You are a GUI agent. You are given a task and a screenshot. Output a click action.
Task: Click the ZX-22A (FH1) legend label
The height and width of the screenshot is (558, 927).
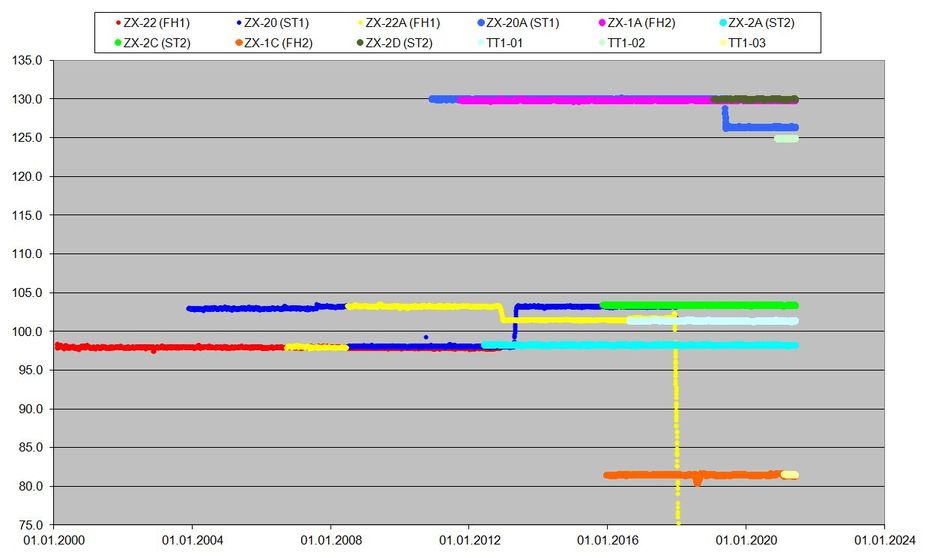click(x=405, y=22)
